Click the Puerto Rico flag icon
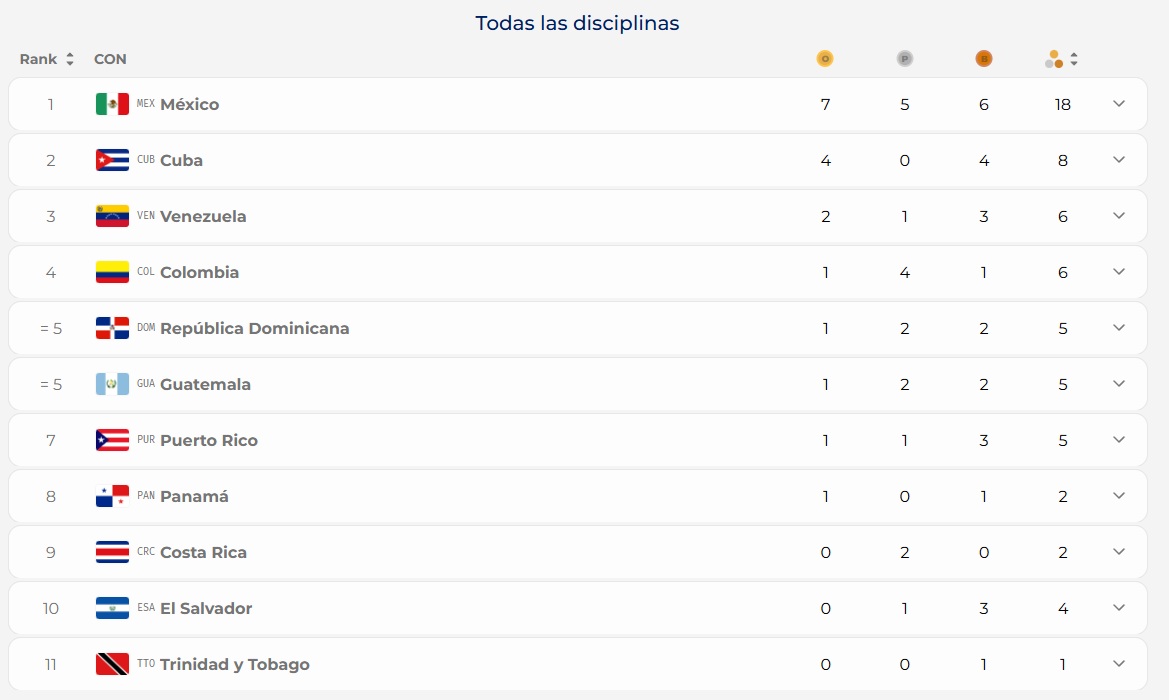 pyautogui.click(x=112, y=440)
